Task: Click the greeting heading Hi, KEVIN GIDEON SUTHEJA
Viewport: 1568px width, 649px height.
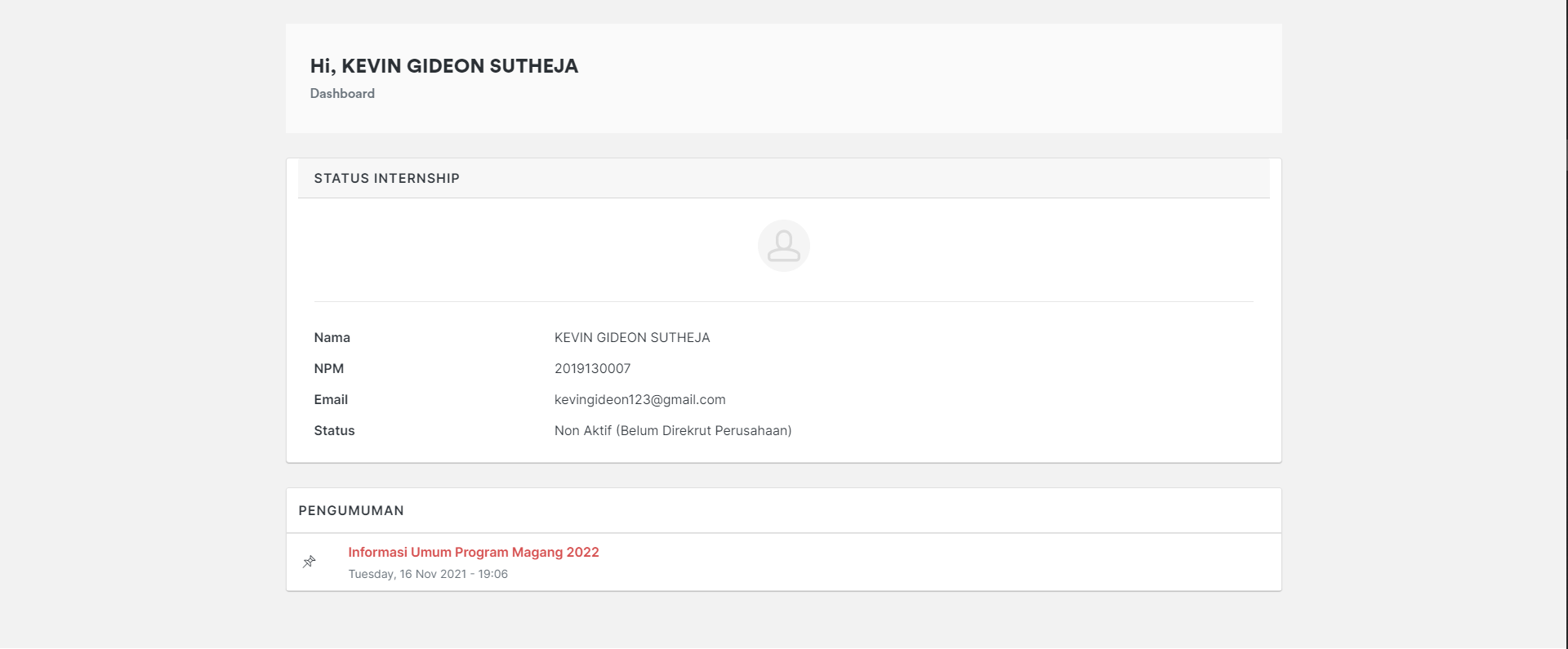Action: click(x=444, y=66)
